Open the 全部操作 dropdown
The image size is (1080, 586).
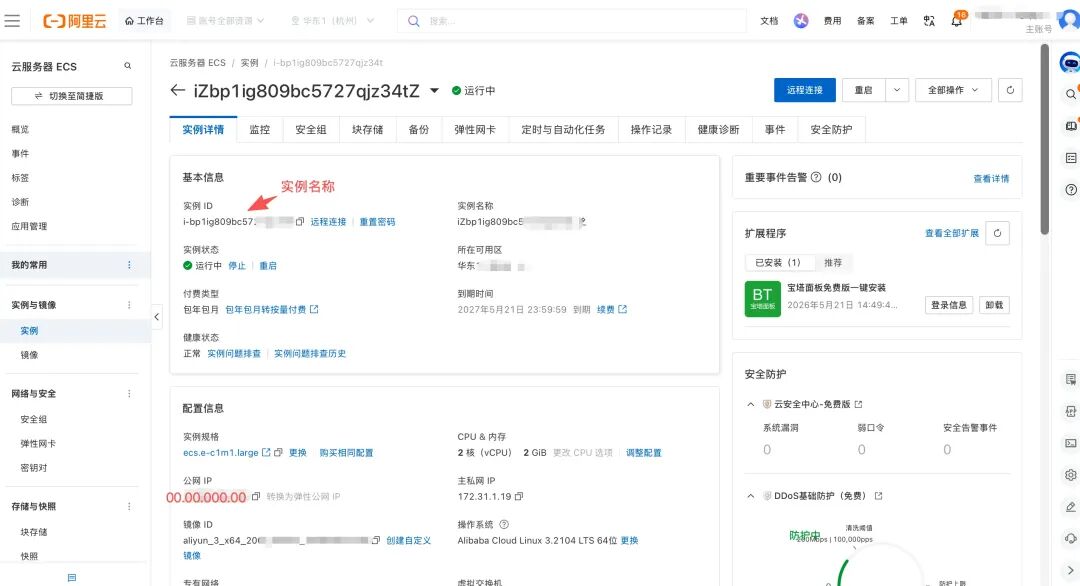(x=953, y=90)
